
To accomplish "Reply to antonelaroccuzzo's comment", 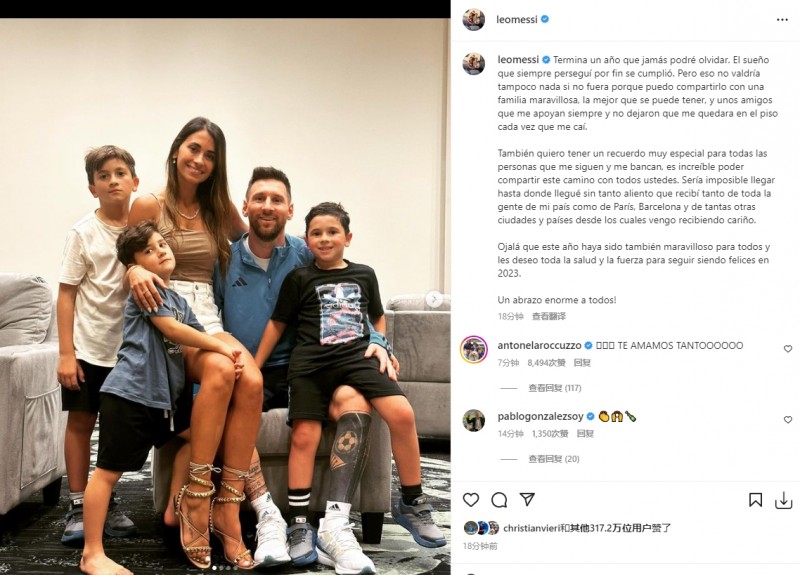I will [582, 363].
